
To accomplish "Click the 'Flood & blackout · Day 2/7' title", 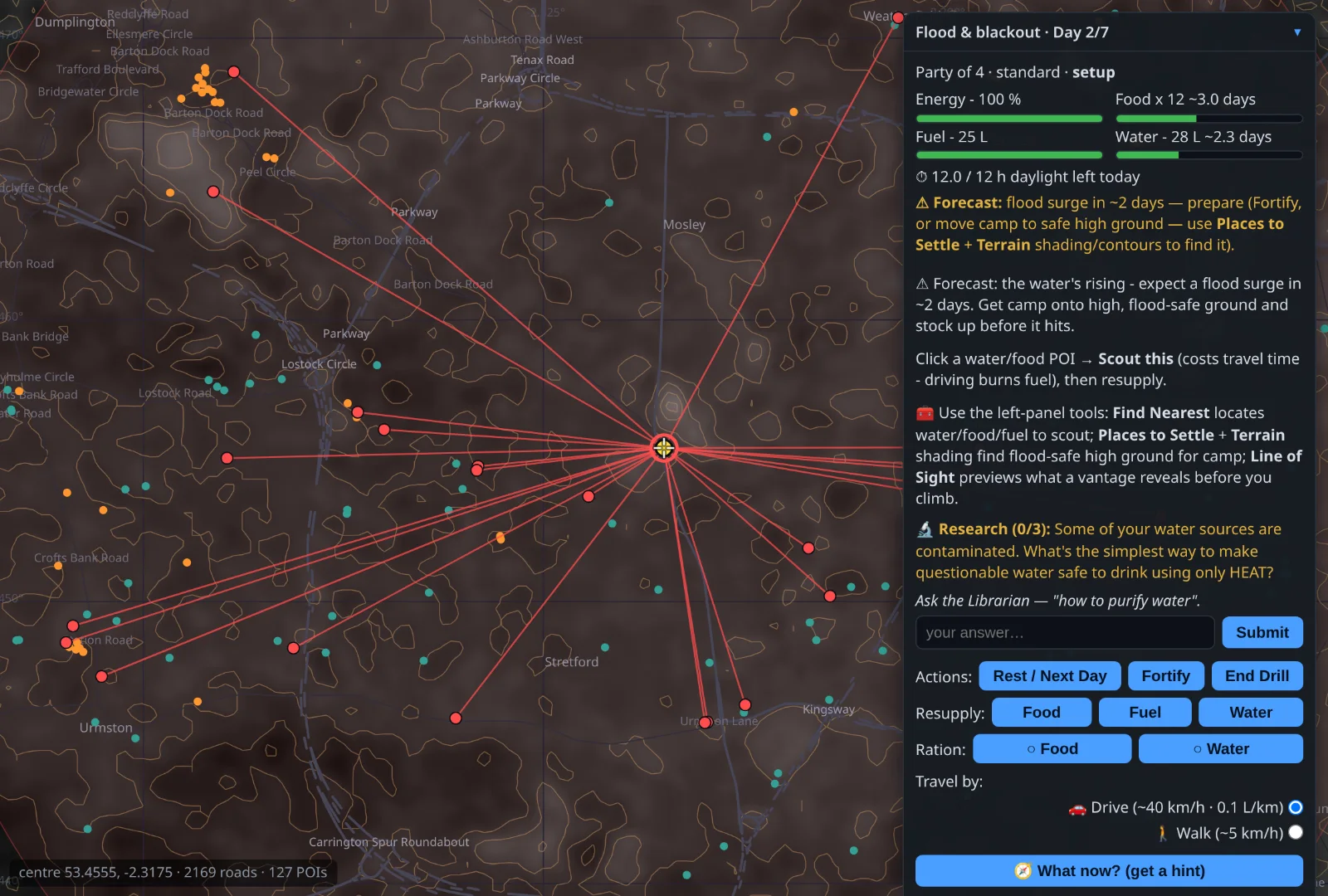I will tap(1012, 32).
